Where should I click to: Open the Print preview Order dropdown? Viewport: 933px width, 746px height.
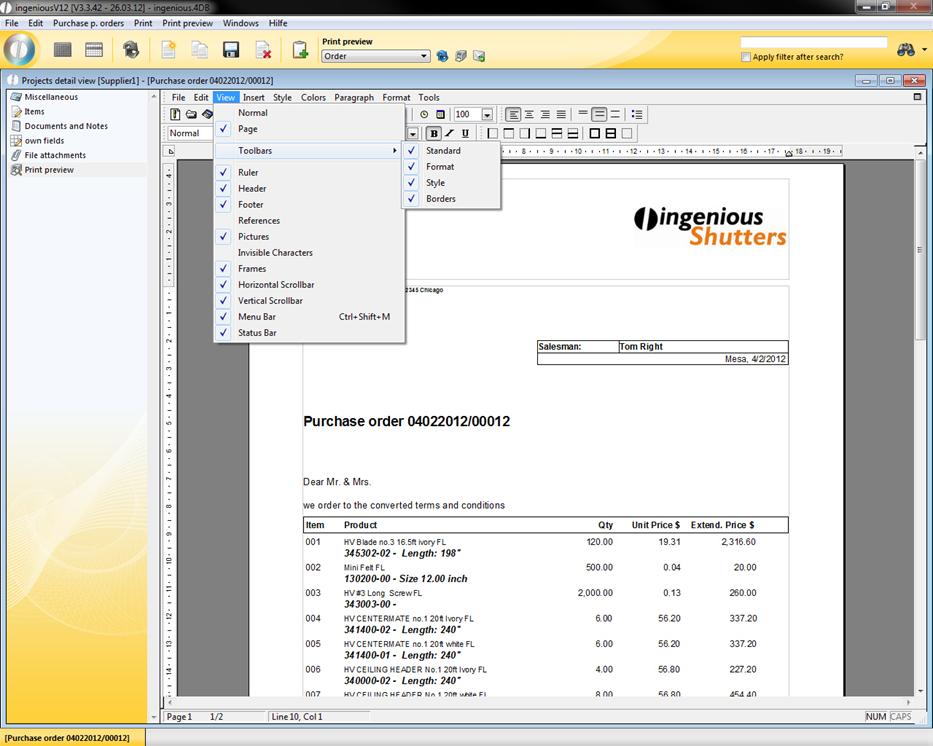tap(425, 57)
